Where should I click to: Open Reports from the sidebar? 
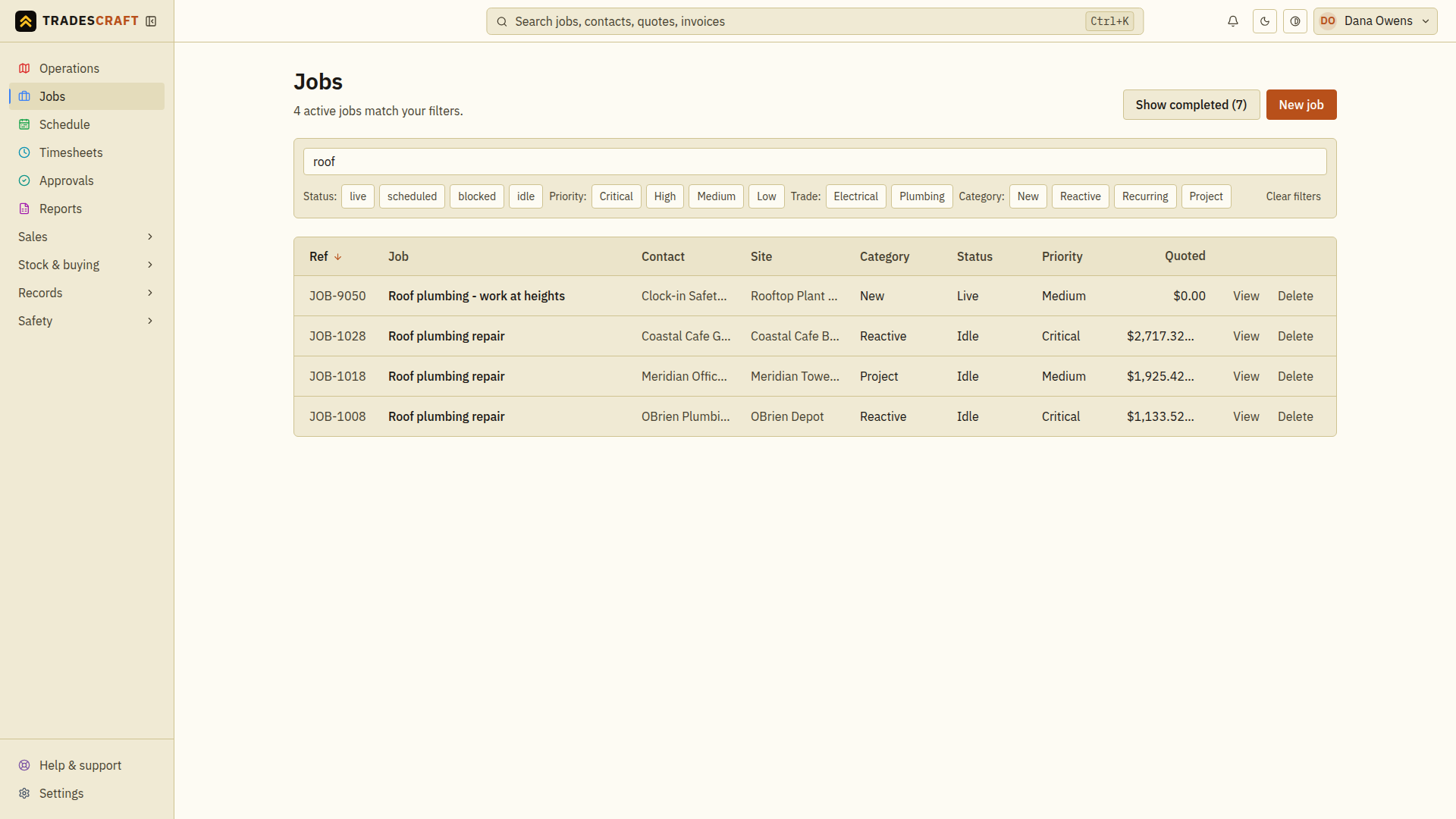coord(86,209)
